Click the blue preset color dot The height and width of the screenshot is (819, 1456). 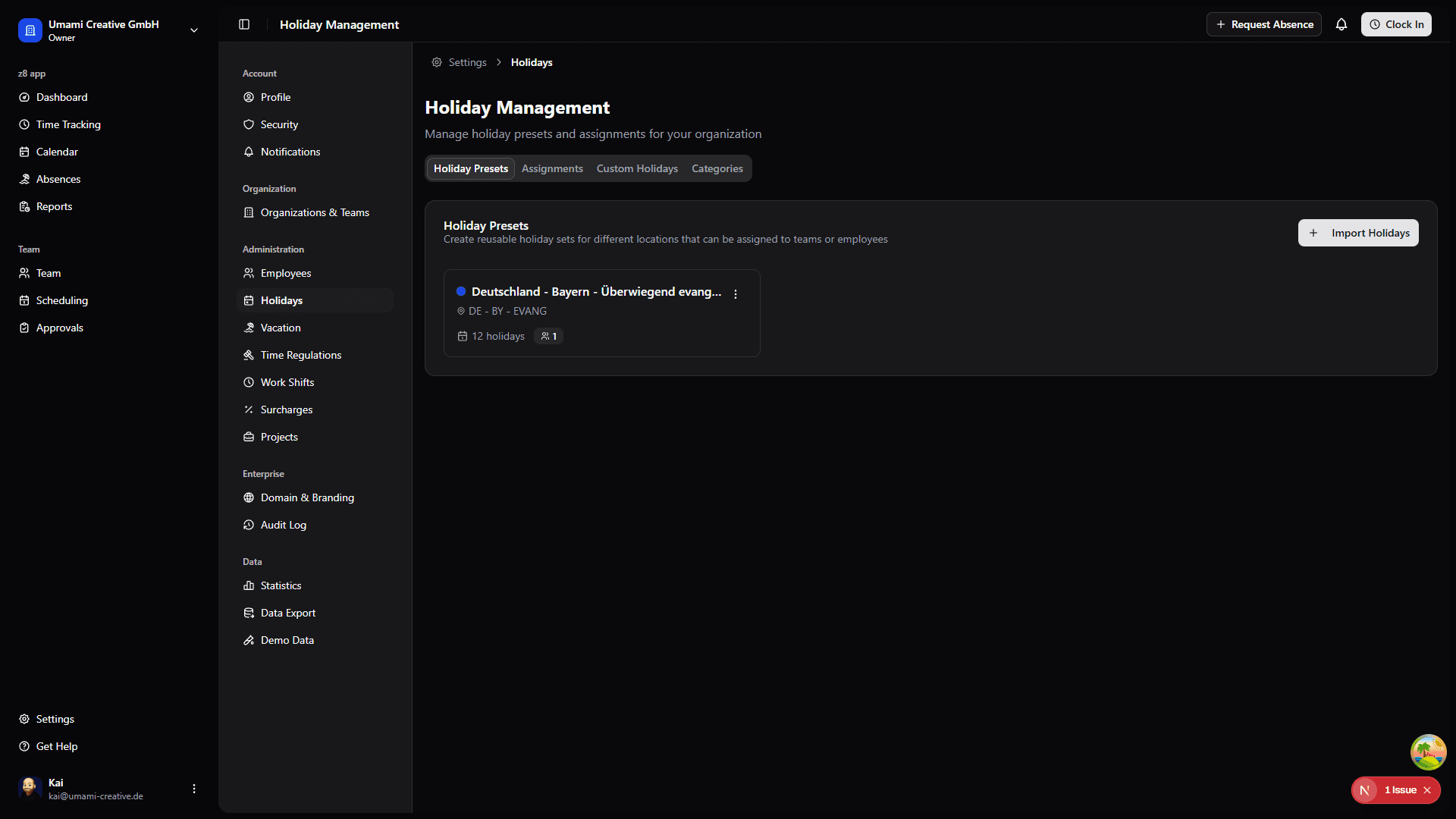(x=461, y=291)
